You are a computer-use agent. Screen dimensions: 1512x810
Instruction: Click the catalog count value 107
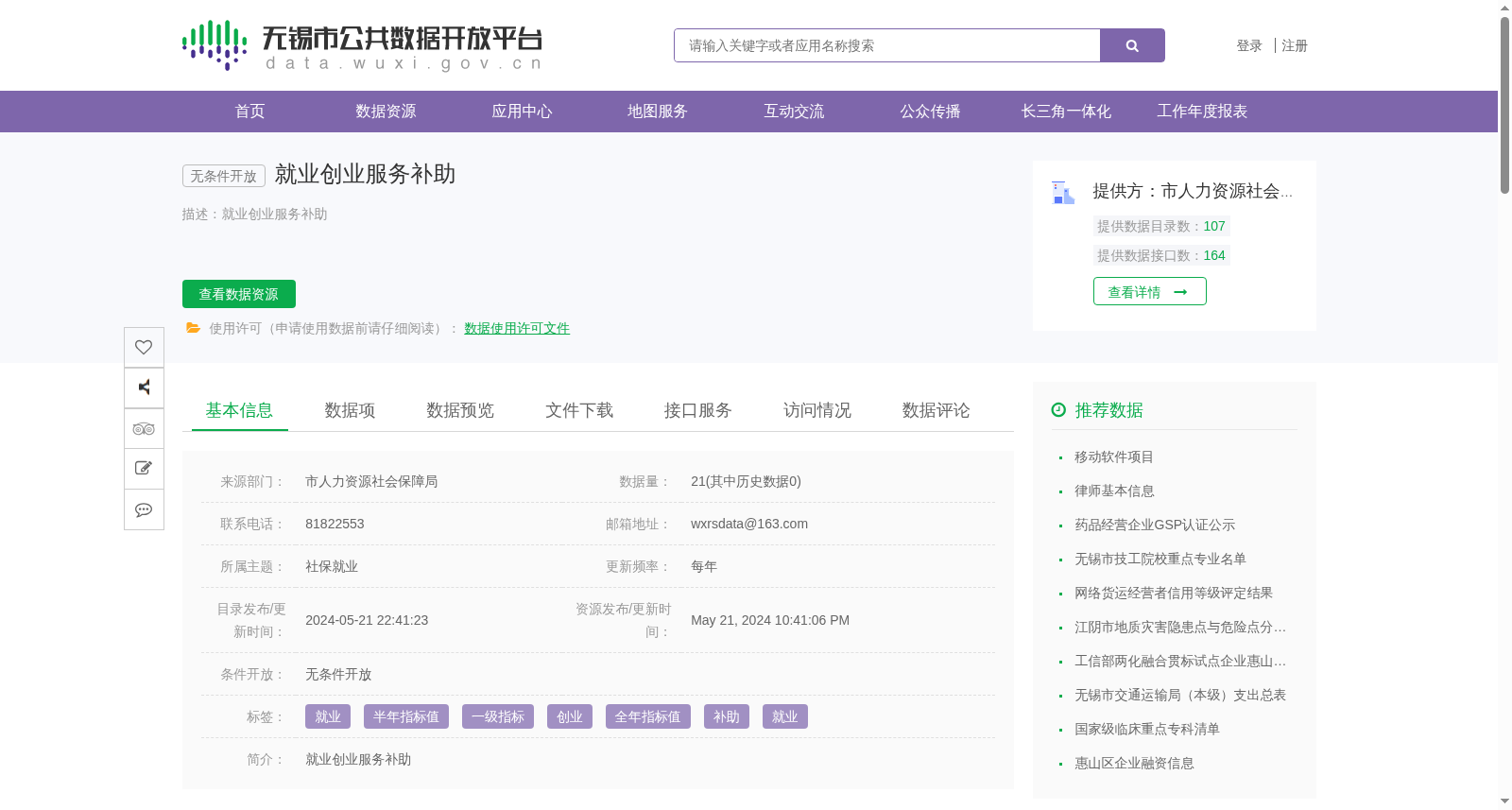pyautogui.click(x=1214, y=226)
